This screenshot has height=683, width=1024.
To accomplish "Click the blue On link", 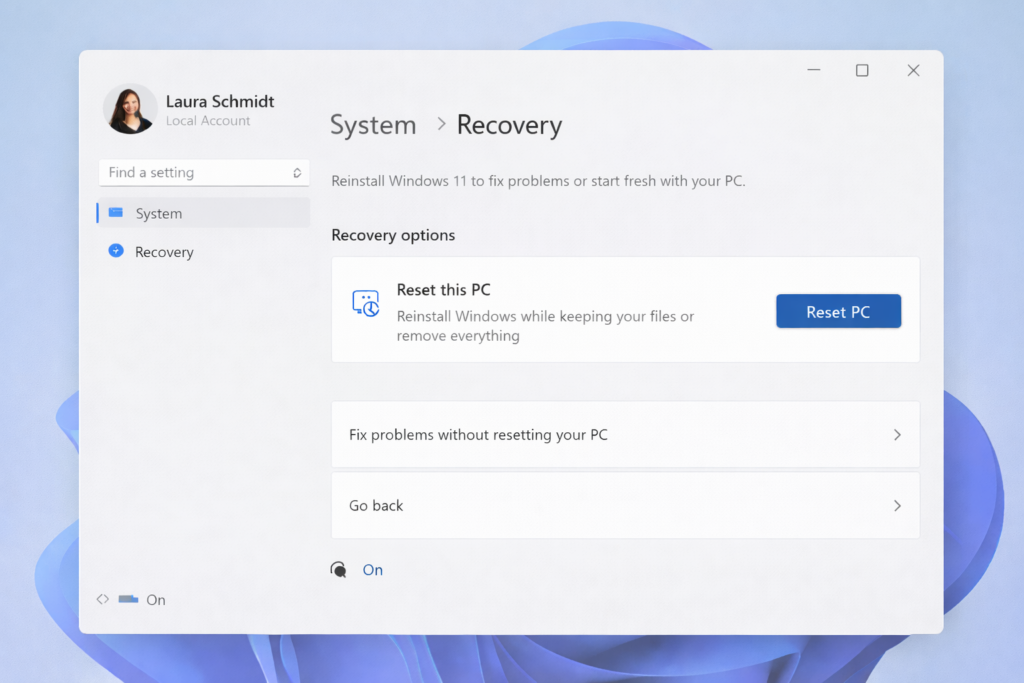I will click(x=373, y=570).
